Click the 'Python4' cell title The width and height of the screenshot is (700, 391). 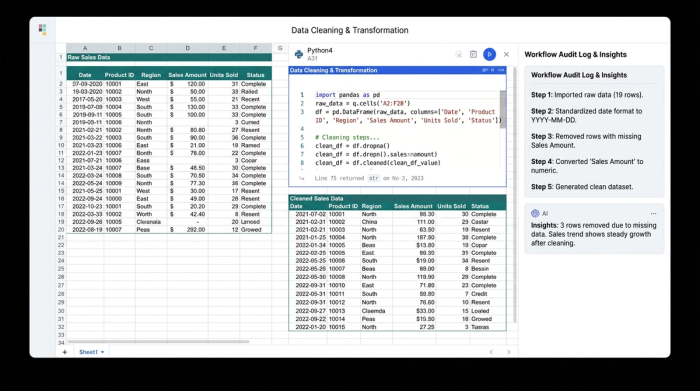320,50
